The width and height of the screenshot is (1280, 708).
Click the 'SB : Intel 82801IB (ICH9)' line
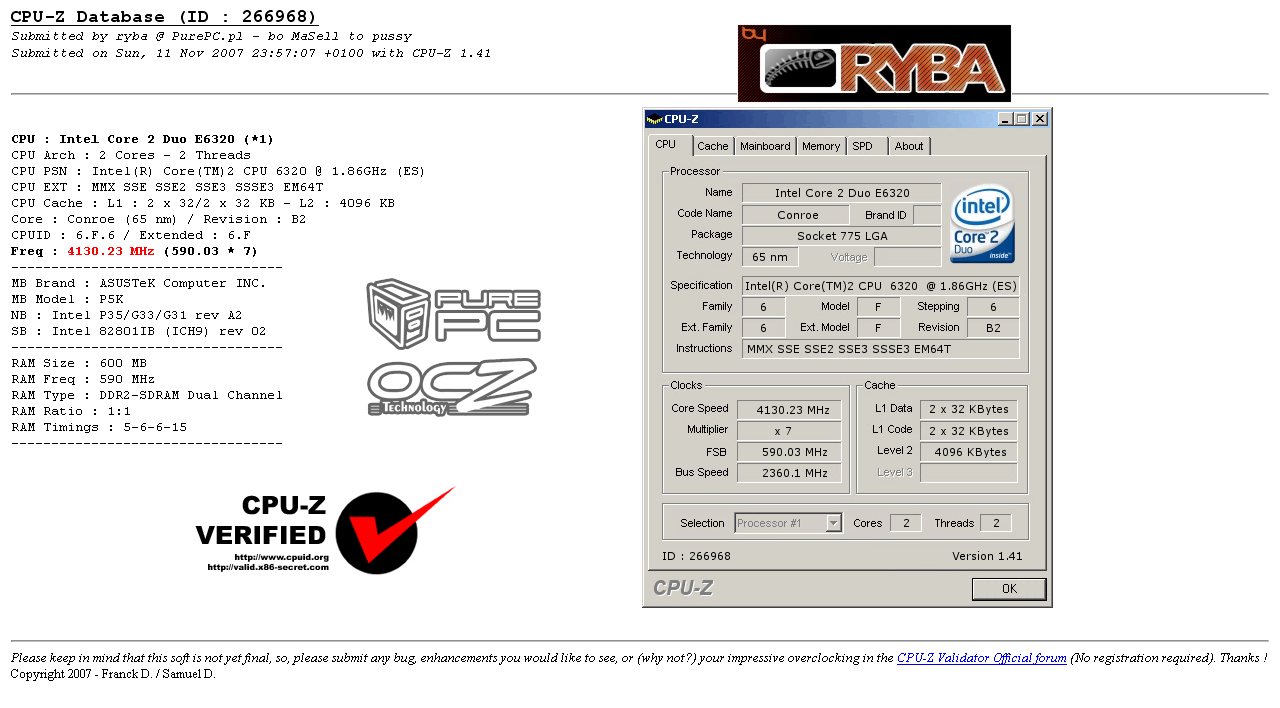[x=139, y=331]
